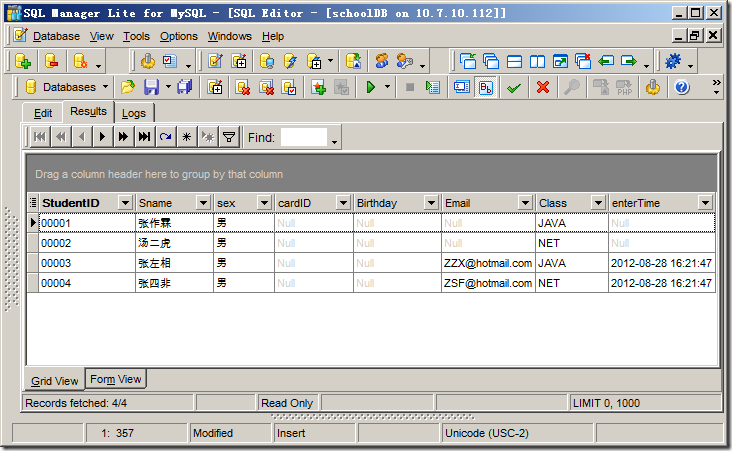Image resolution: width=732 pixels, height=451 pixels.
Task: Click the user manager people icon
Action: click(x=382, y=61)
